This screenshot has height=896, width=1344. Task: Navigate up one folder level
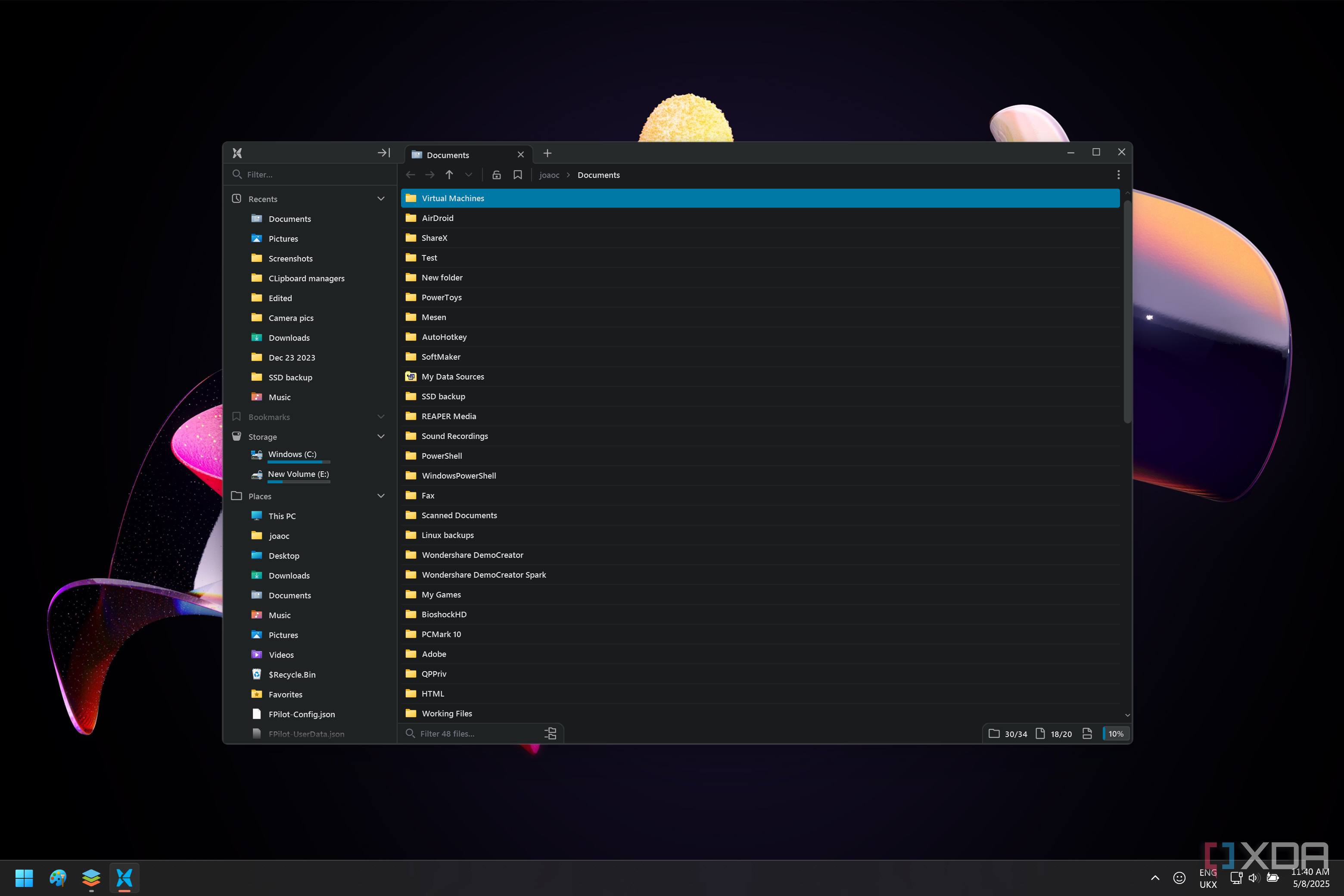(x=449, y=175)
